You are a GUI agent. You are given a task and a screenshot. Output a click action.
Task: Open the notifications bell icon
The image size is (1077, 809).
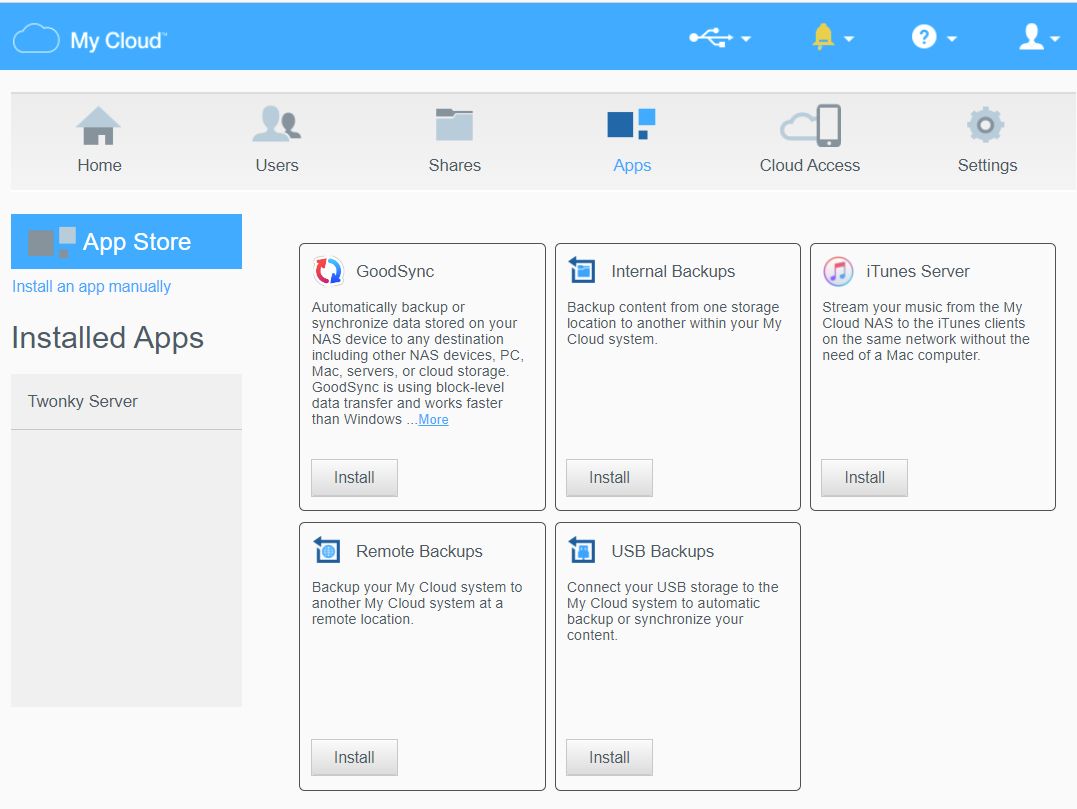point(823,37)
